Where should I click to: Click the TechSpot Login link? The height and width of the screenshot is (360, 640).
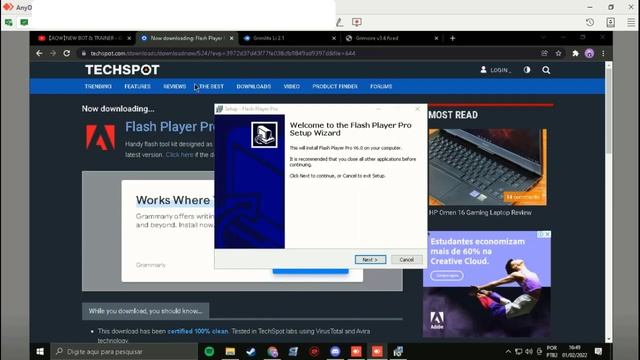pos(495,70)
